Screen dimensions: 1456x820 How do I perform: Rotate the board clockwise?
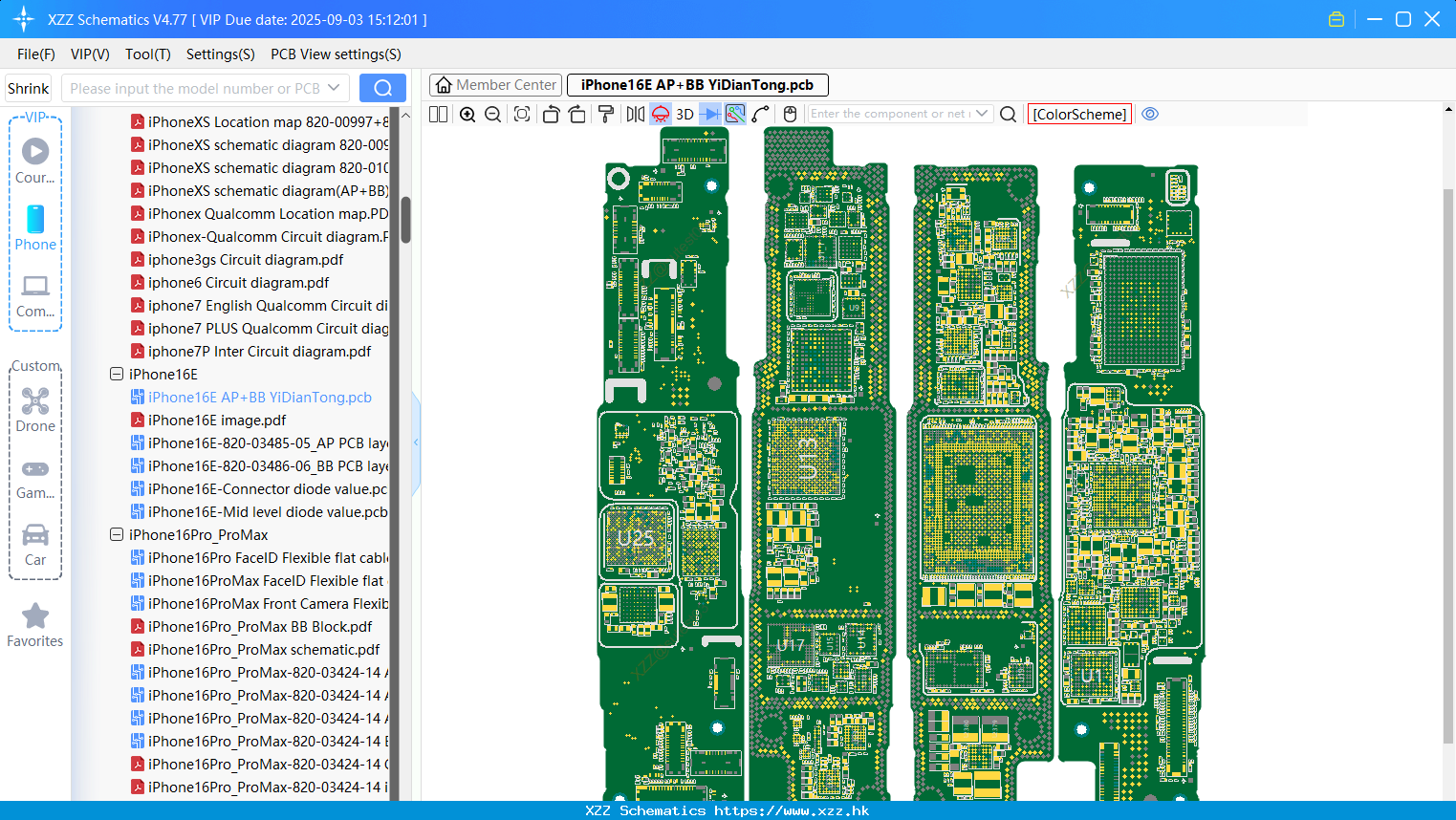[577, 114]
